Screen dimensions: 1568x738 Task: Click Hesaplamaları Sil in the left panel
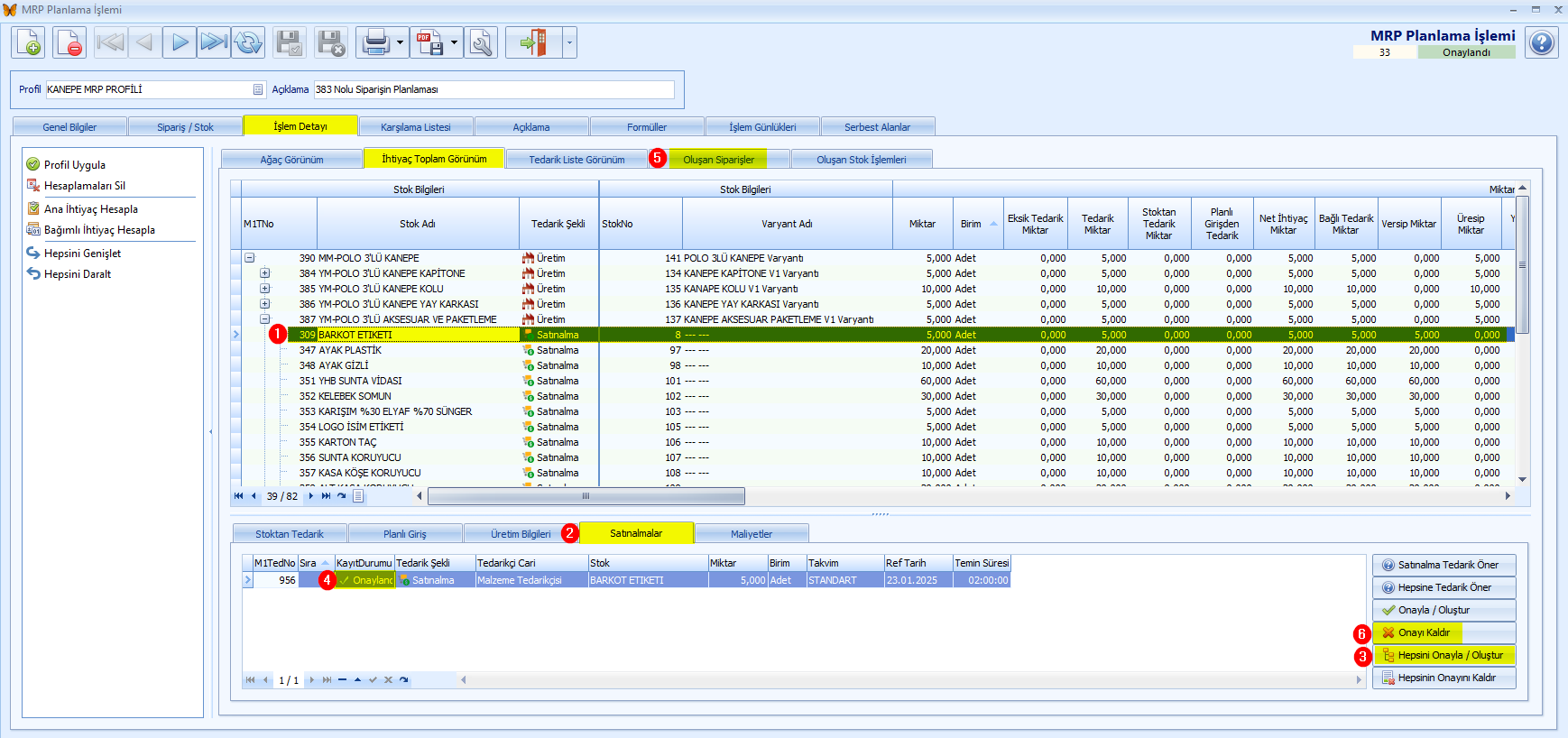click(85, 186)
